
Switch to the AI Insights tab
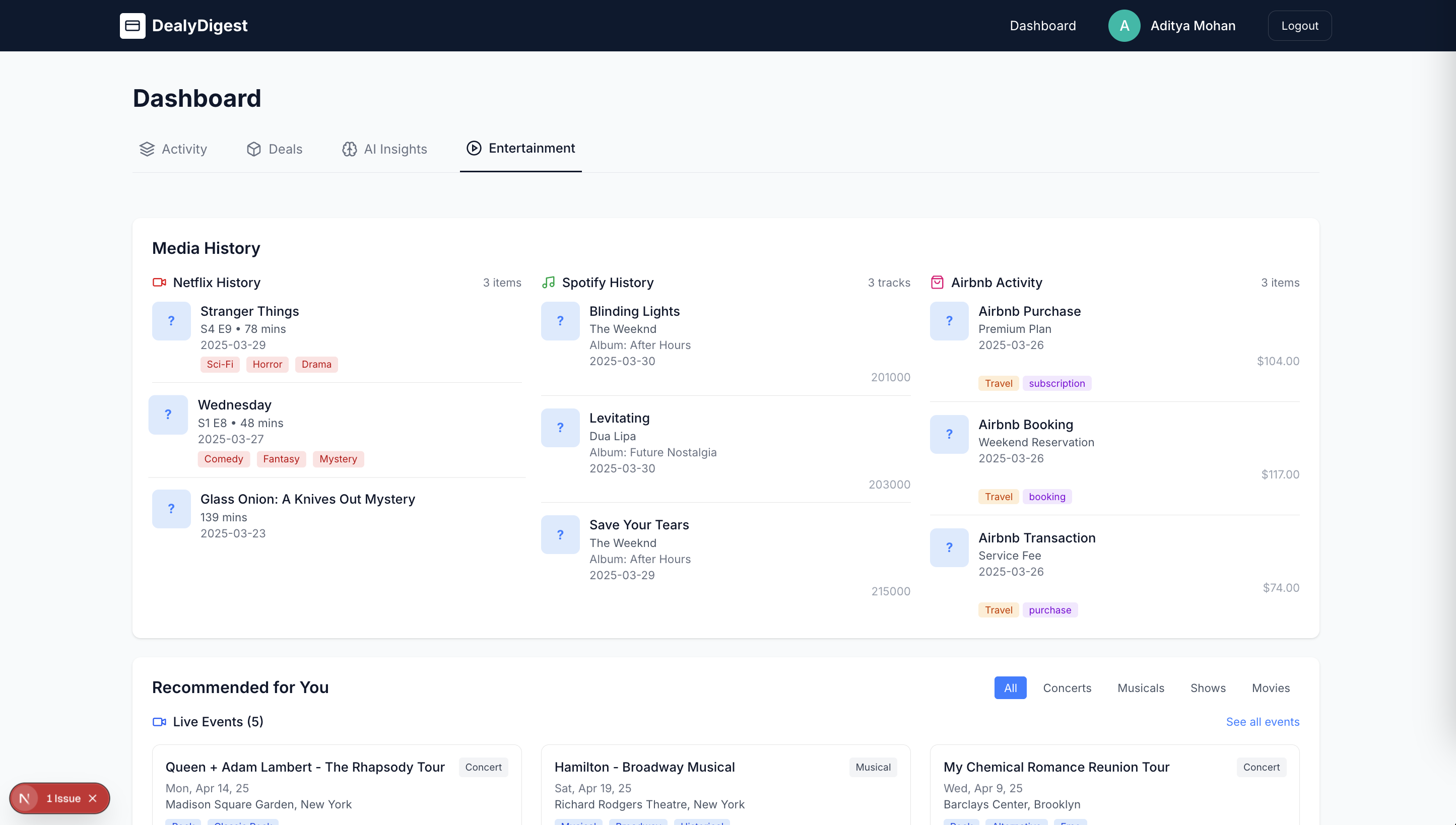[x=384, y=149]
